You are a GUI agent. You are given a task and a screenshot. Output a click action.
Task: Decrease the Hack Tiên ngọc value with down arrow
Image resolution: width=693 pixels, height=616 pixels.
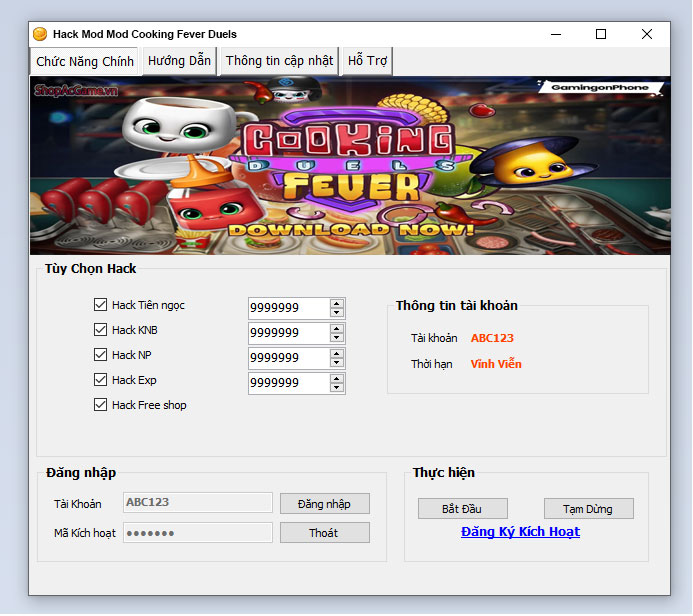tap(337, 312)
